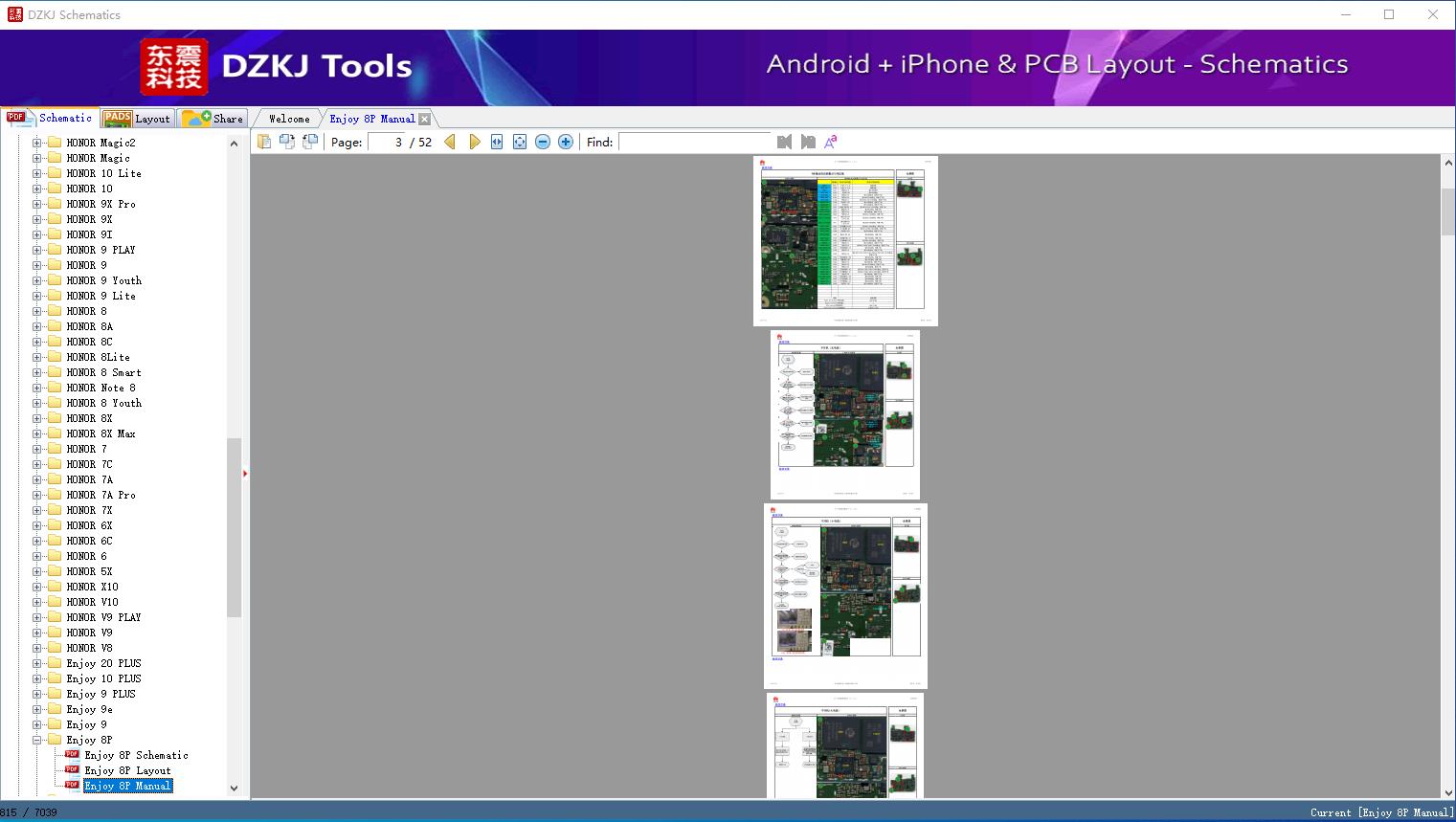Click the find previous icon

click(784, 142)
